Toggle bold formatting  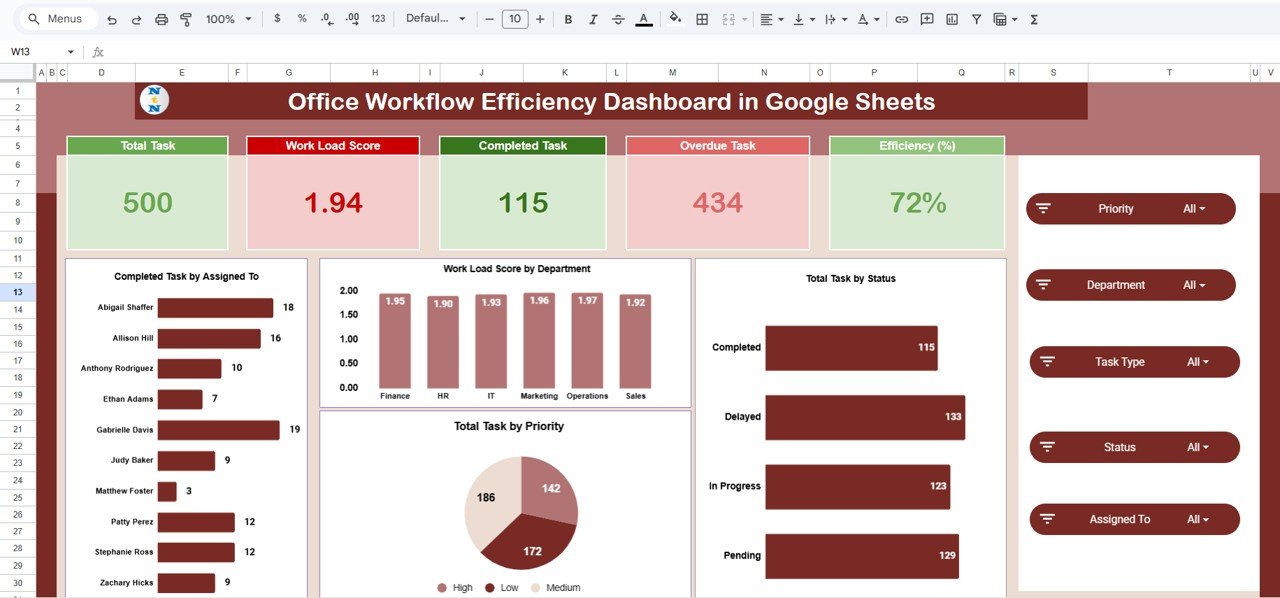tap(568, 19)
